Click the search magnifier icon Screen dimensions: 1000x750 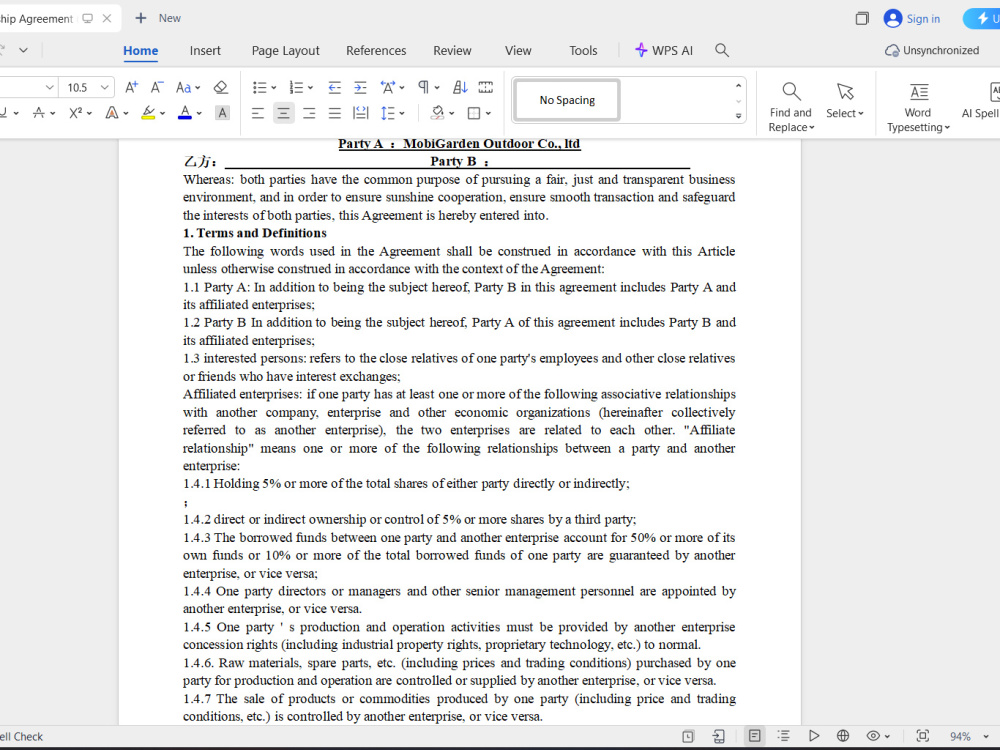[722, 50]
